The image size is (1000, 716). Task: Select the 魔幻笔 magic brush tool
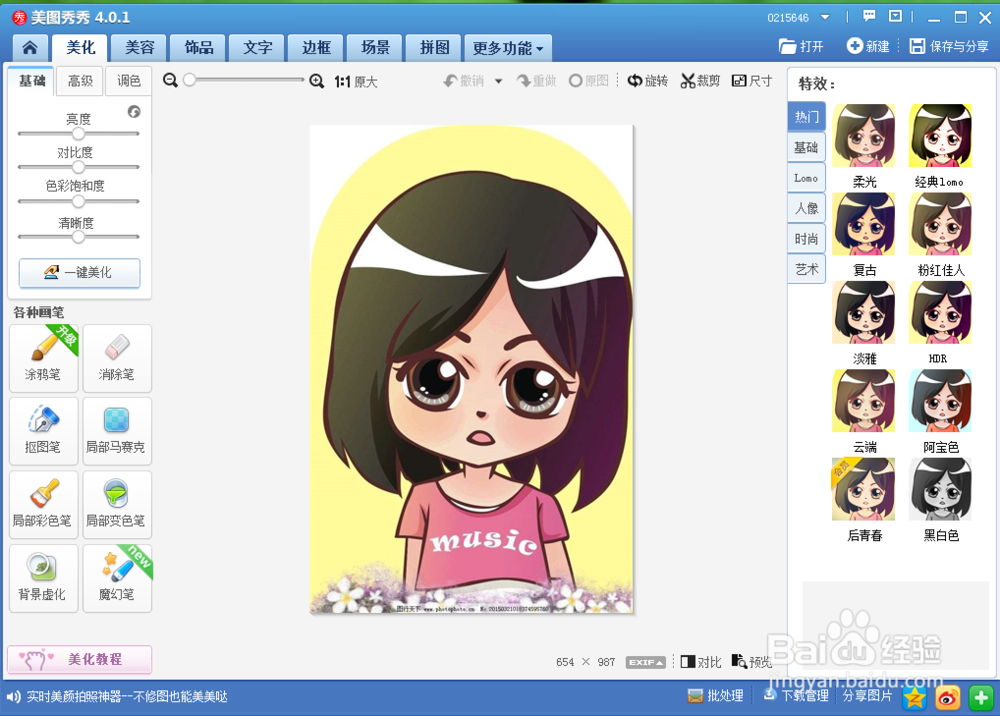(x=117, y=578)
